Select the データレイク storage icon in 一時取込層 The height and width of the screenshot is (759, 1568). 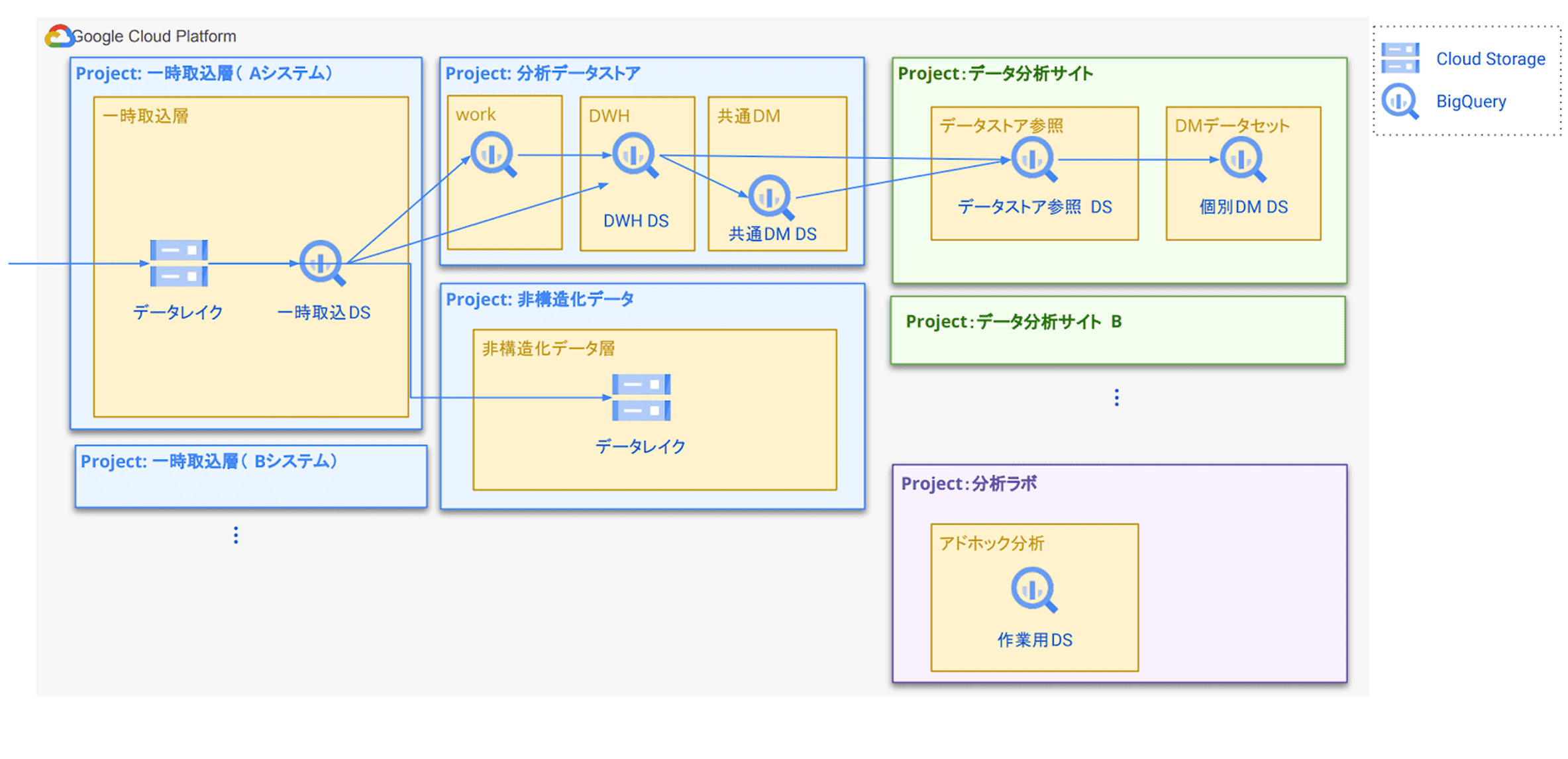point(179,263)
